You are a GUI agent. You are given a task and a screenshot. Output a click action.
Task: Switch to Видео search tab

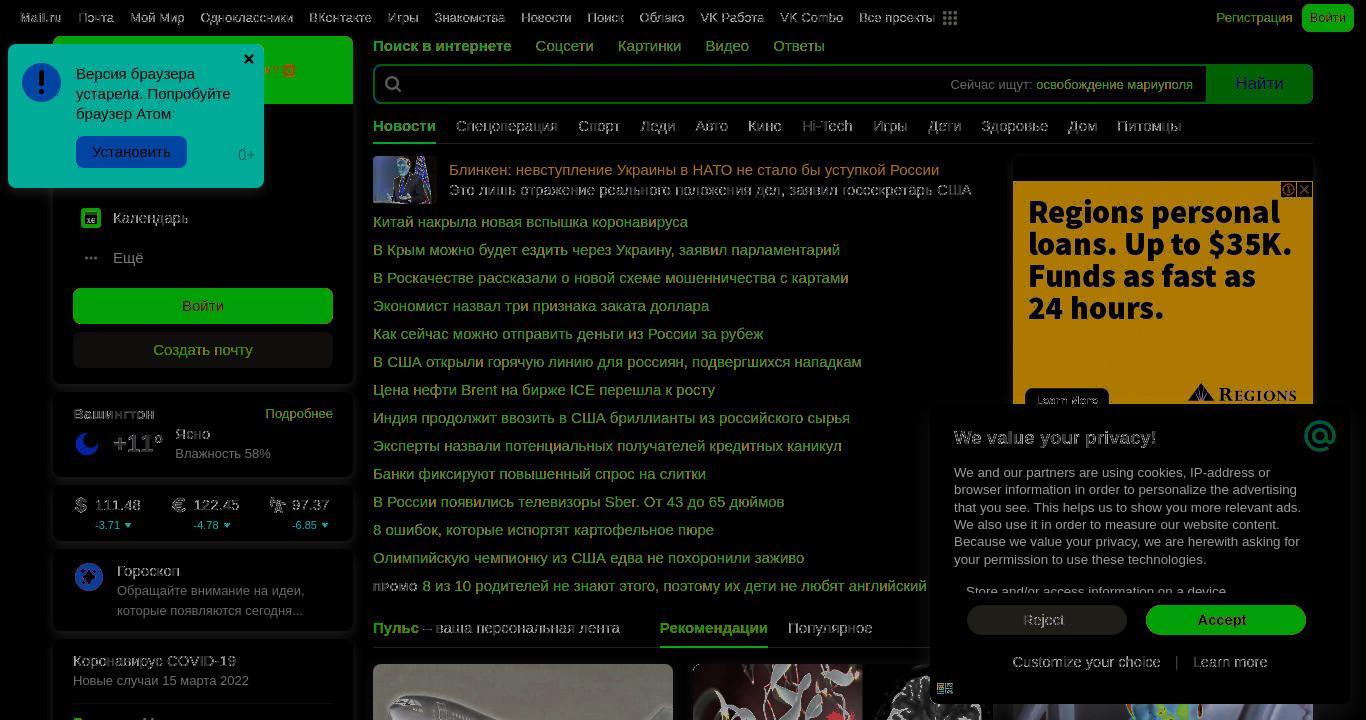tap(727, 46)
